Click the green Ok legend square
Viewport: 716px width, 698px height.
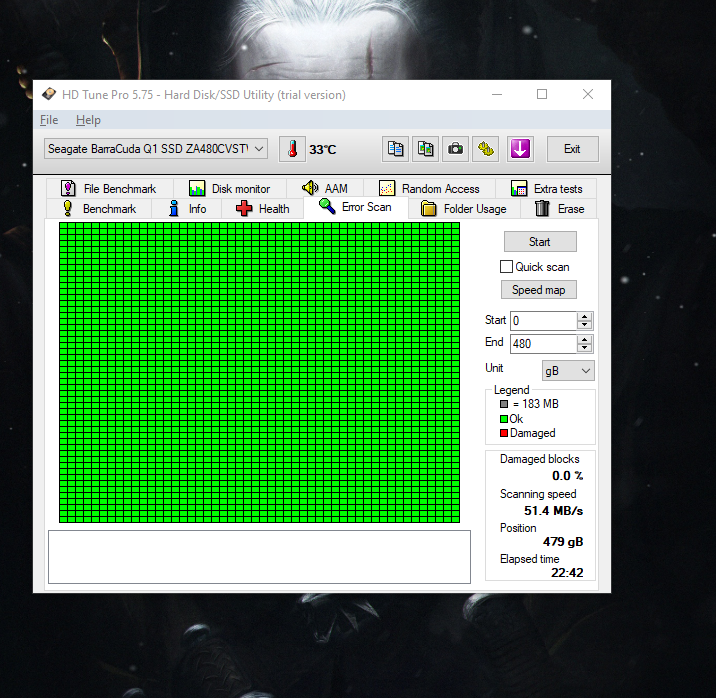[504, 419]
